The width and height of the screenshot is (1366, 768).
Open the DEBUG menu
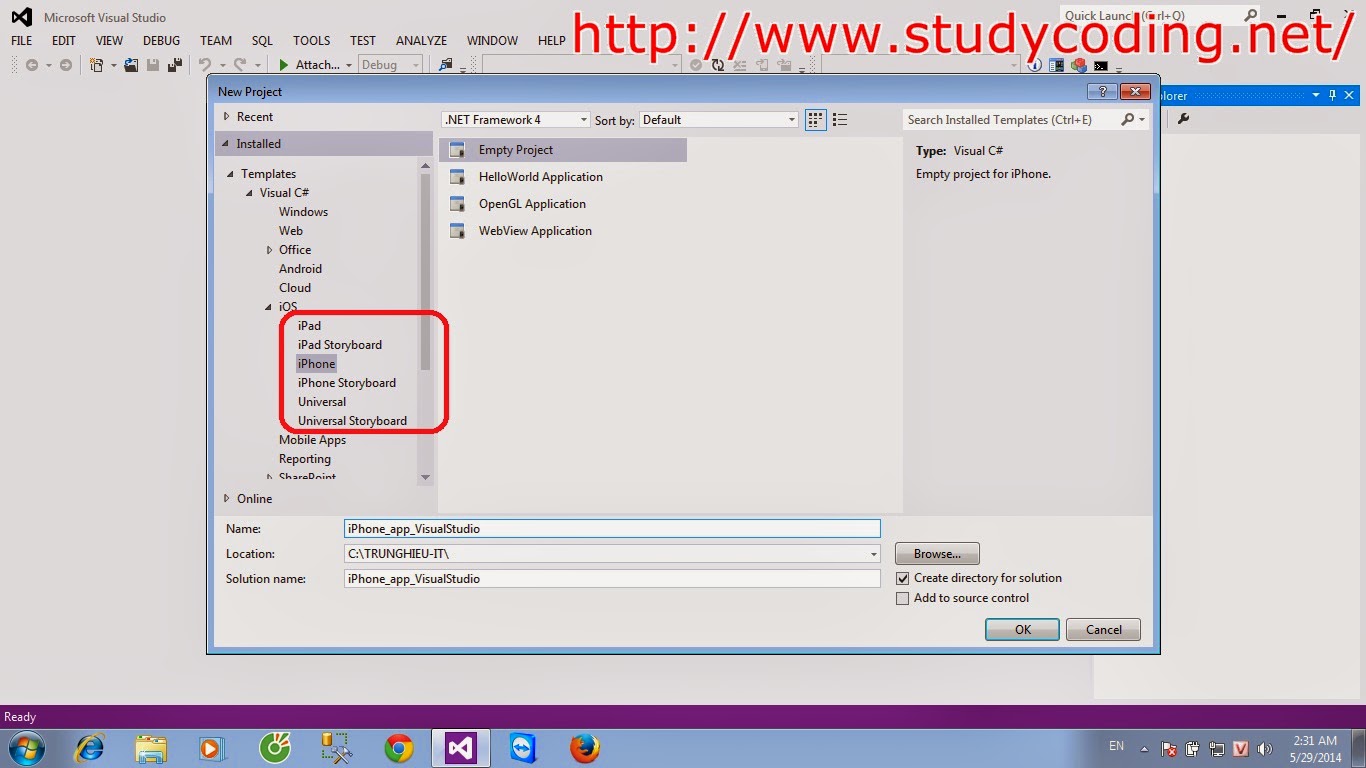pos(161,41)
